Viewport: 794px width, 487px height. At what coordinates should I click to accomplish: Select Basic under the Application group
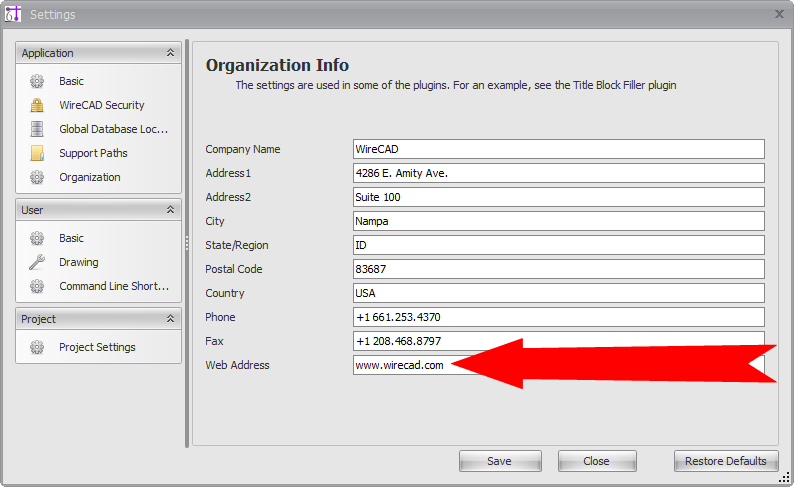point(71,81)
